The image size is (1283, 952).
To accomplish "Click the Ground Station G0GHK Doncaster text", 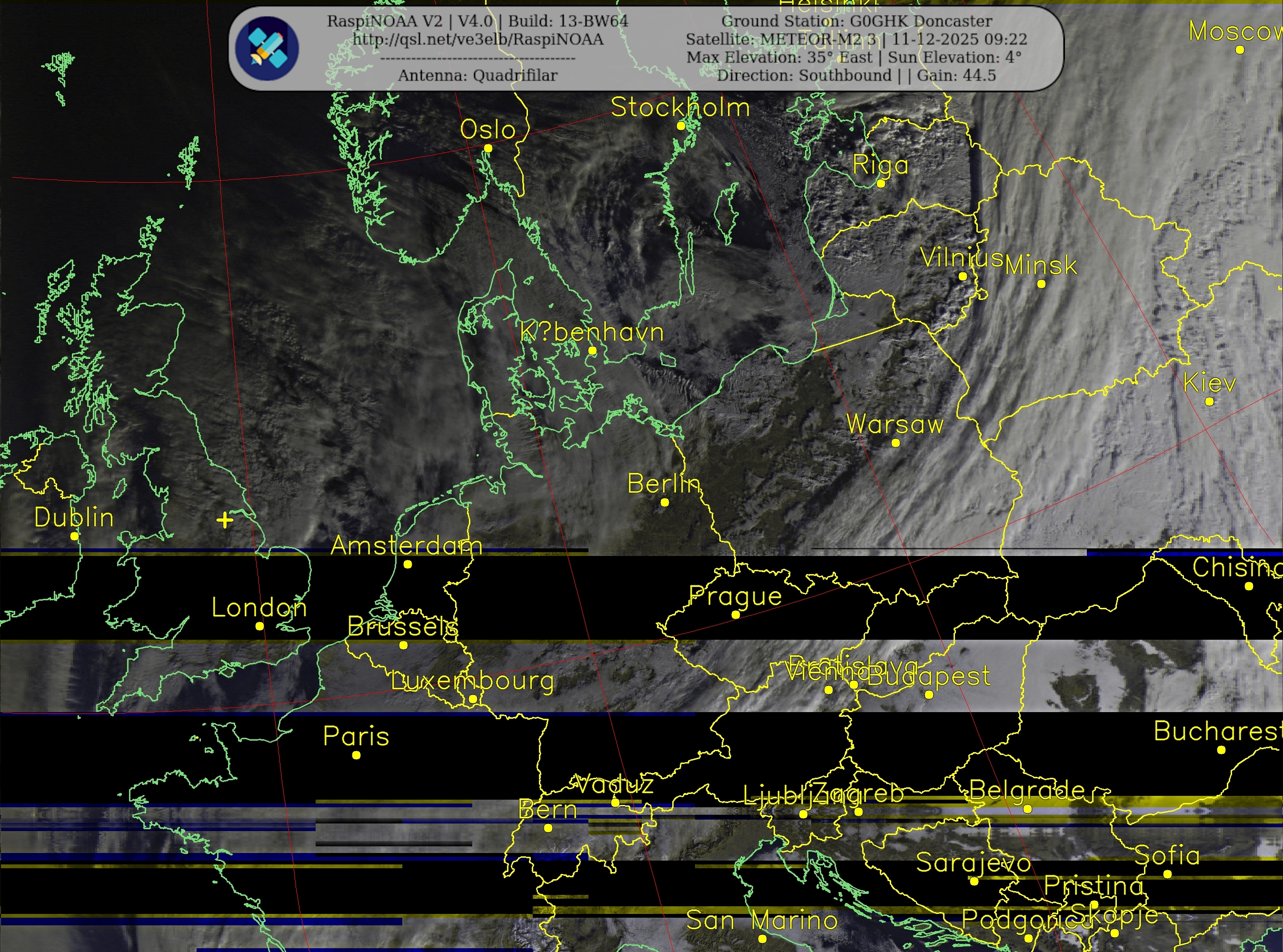I will click(856, 21).
